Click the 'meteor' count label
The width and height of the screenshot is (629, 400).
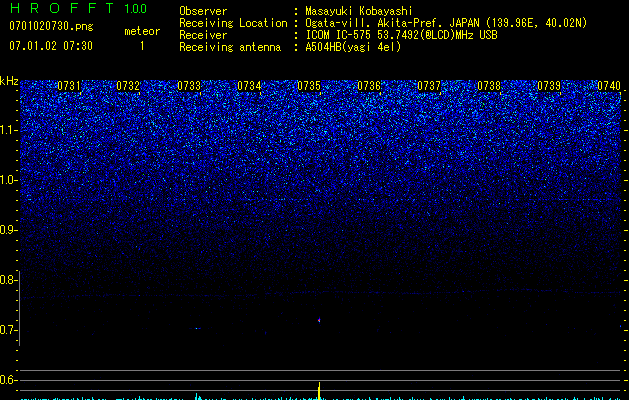coord(142,31)
